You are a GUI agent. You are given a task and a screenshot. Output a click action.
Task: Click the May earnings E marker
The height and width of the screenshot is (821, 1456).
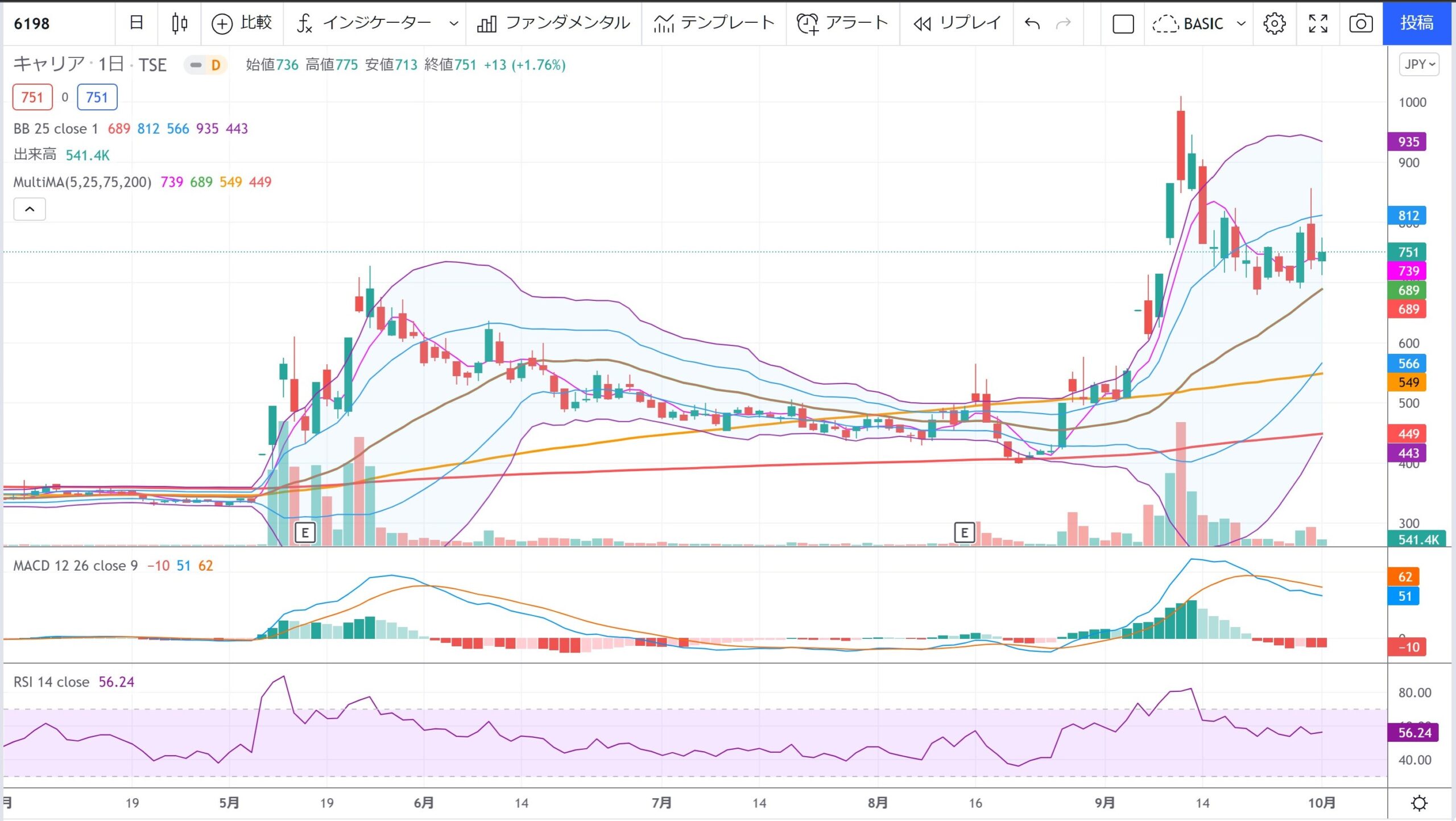point(305,533)
